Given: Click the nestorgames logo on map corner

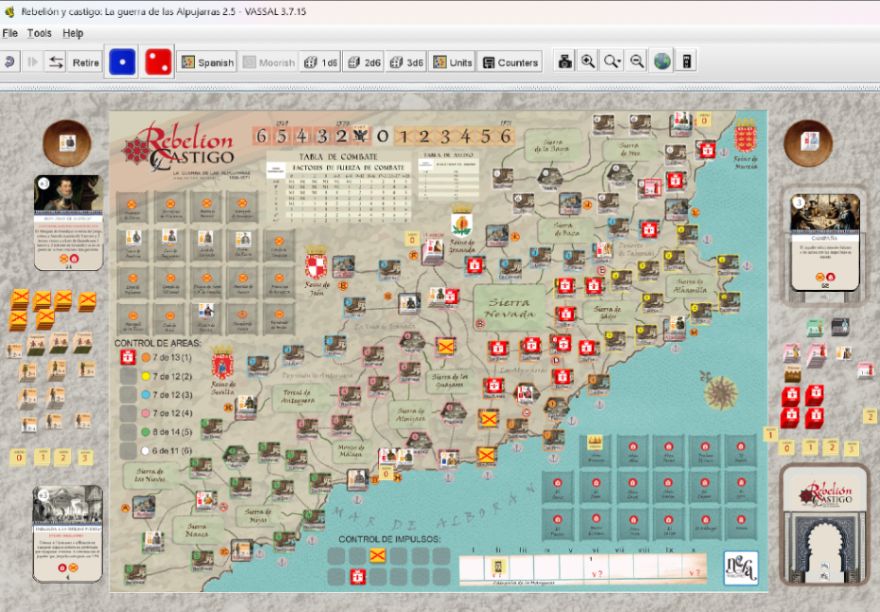Looking at the screenshot, I should [x=740, y=568].
